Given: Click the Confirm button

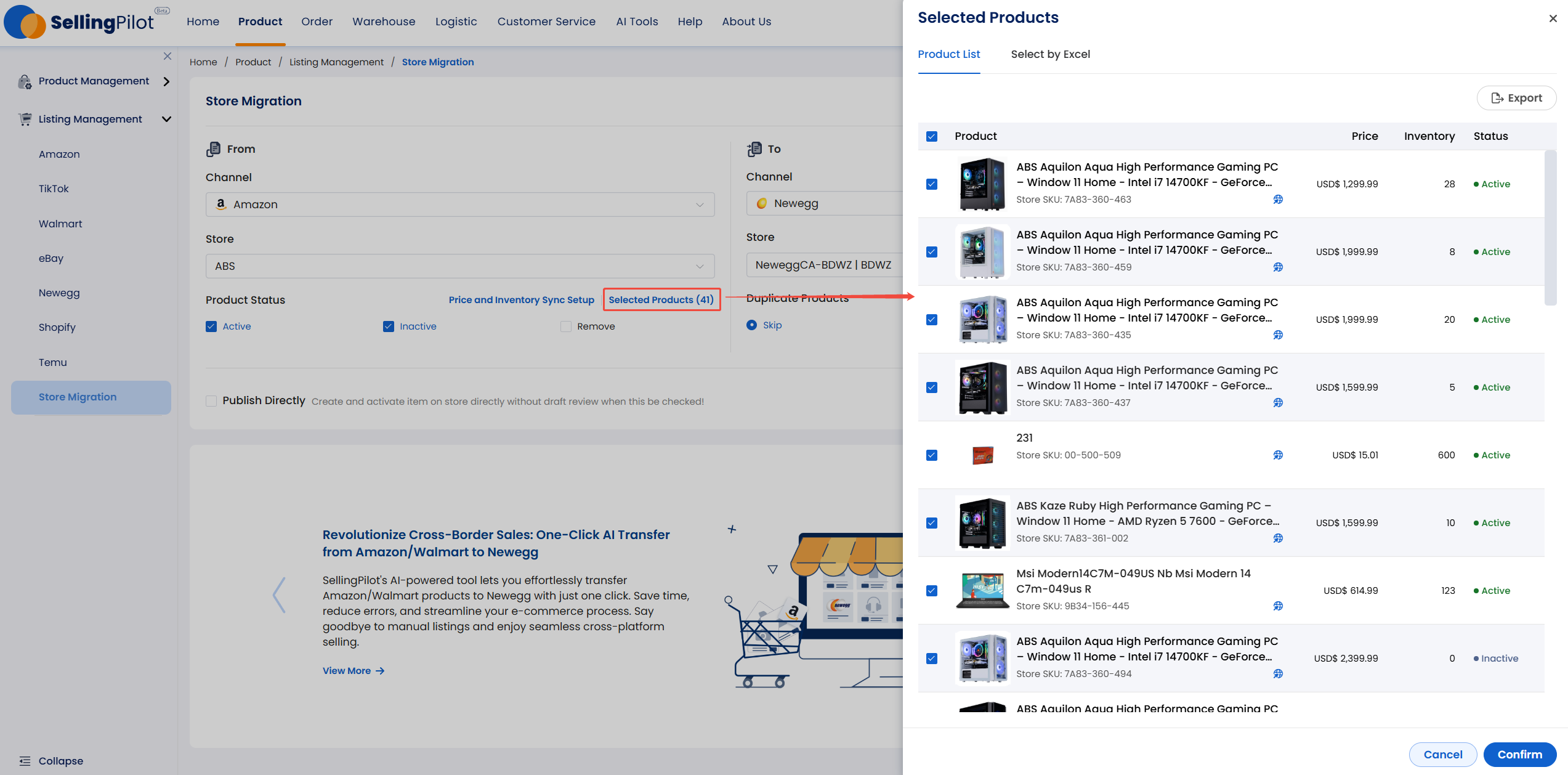Looking at the screenshot, I should point(1519,755).
